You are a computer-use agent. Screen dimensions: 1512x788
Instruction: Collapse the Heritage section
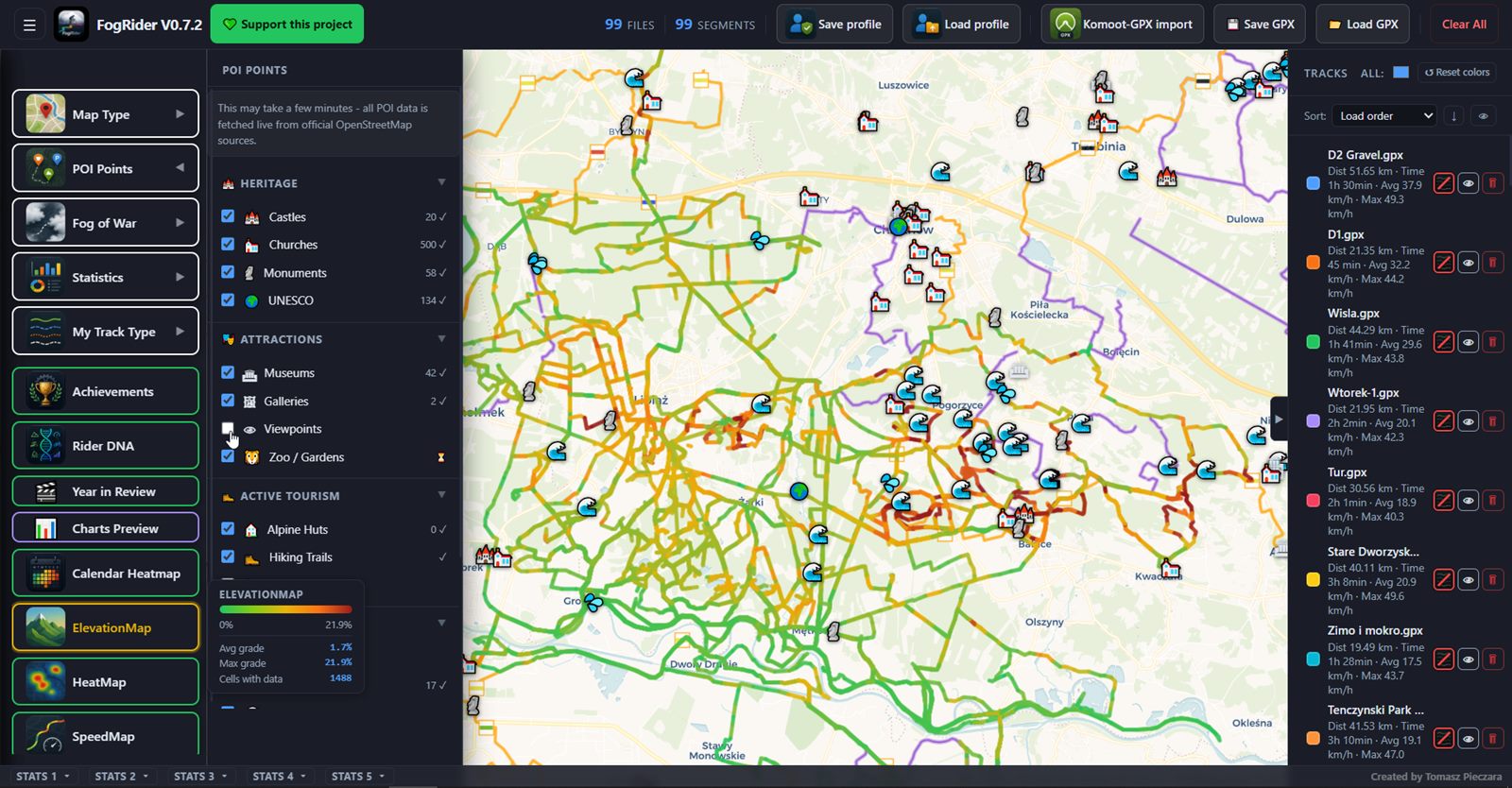pos(441,182)
